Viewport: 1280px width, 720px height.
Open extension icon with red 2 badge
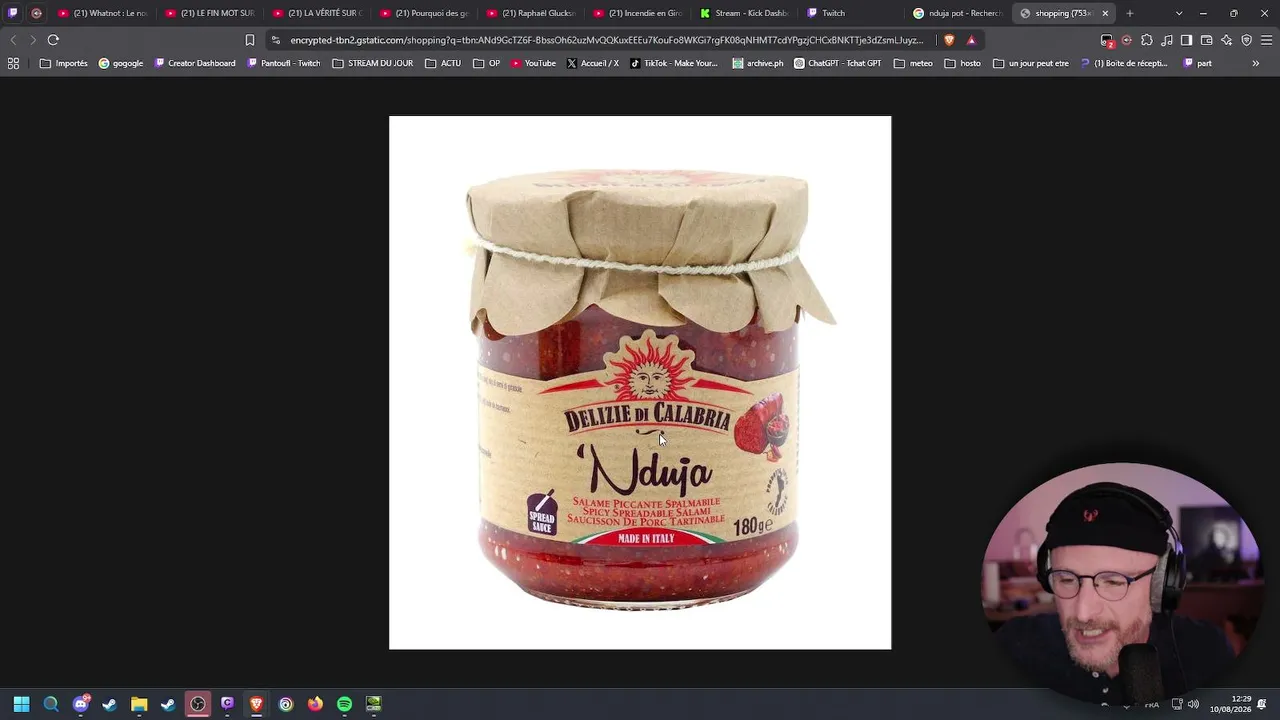1107,40
